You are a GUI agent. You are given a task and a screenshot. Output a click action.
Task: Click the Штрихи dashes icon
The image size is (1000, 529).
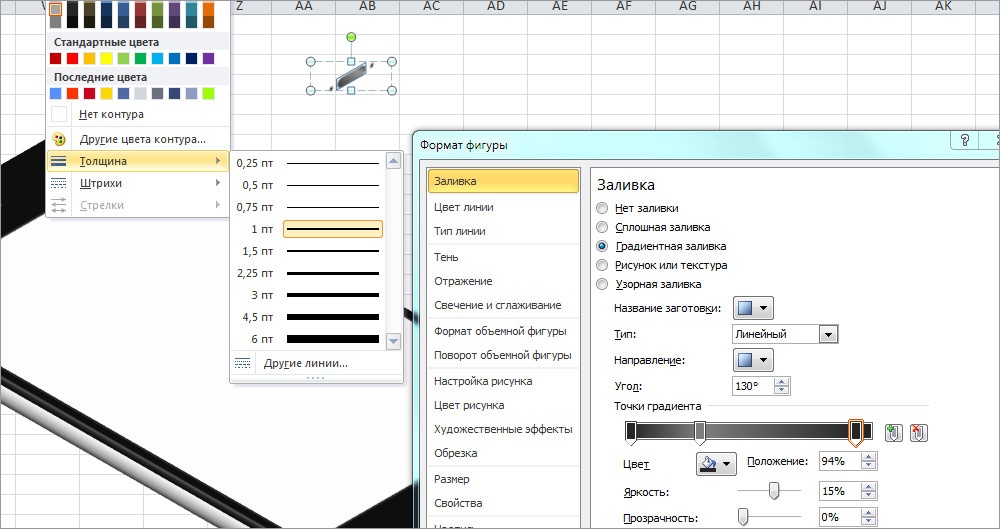tap(59, 183)
